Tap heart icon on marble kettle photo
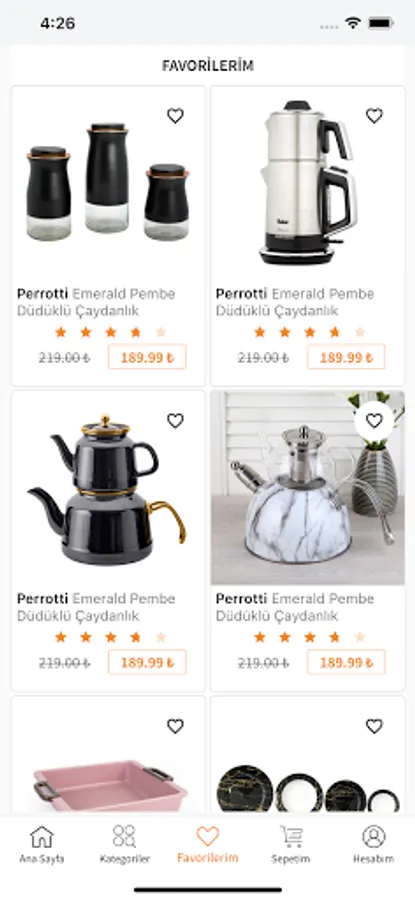This screenshot has height=900, width=415. pos(374,421)
